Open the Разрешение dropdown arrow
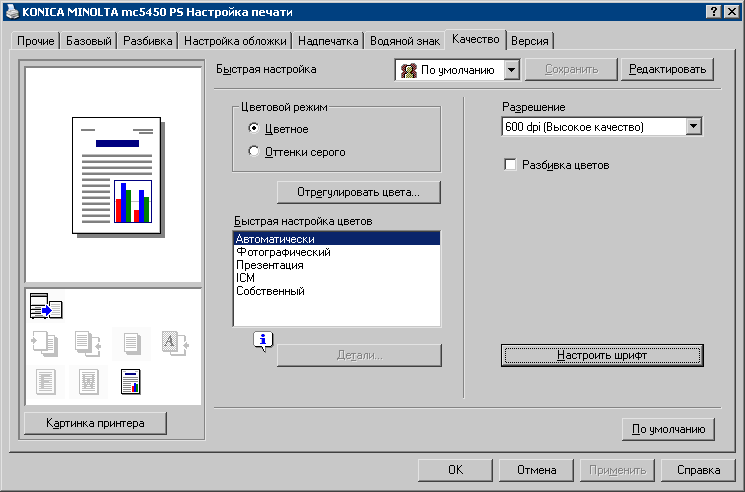Viewport: 745px width, 492px height. point(694,127)
